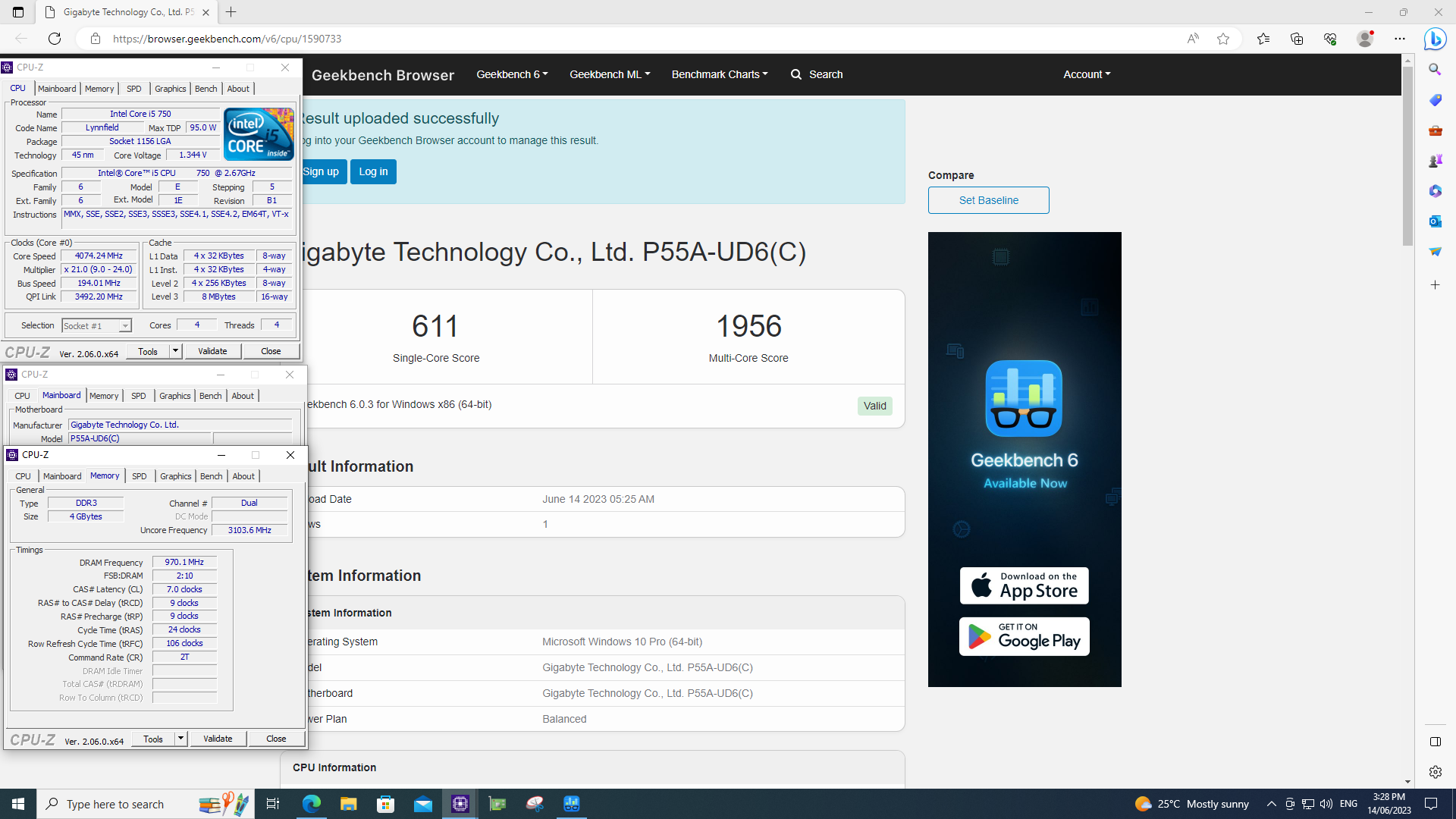Click the Intel Core i5 logo image
Image resolution: width=1456 pixels, height=819 pixels.
(x=259, y=134)
